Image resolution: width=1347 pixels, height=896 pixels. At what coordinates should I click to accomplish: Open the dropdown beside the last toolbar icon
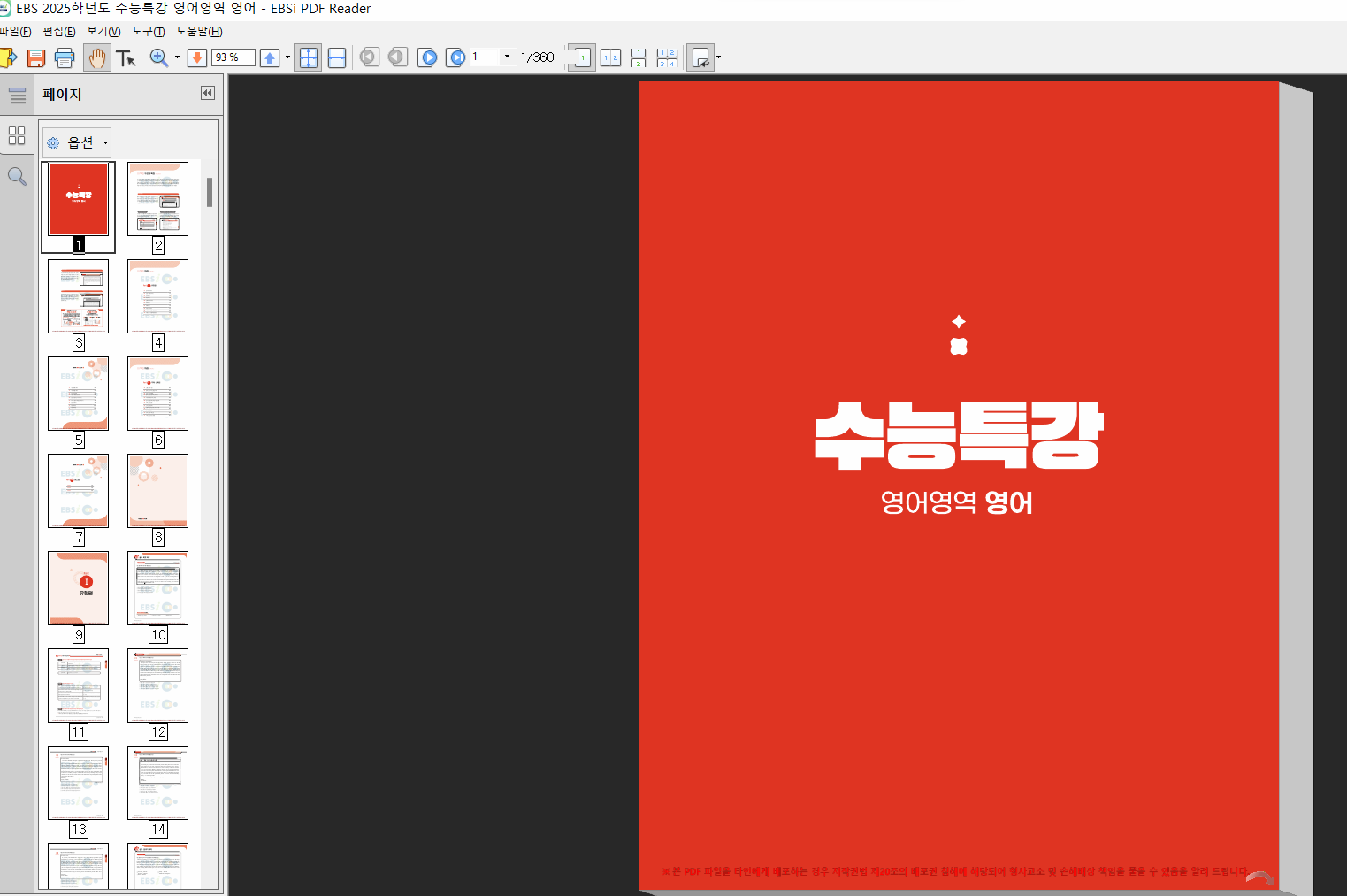pos(718,57)
